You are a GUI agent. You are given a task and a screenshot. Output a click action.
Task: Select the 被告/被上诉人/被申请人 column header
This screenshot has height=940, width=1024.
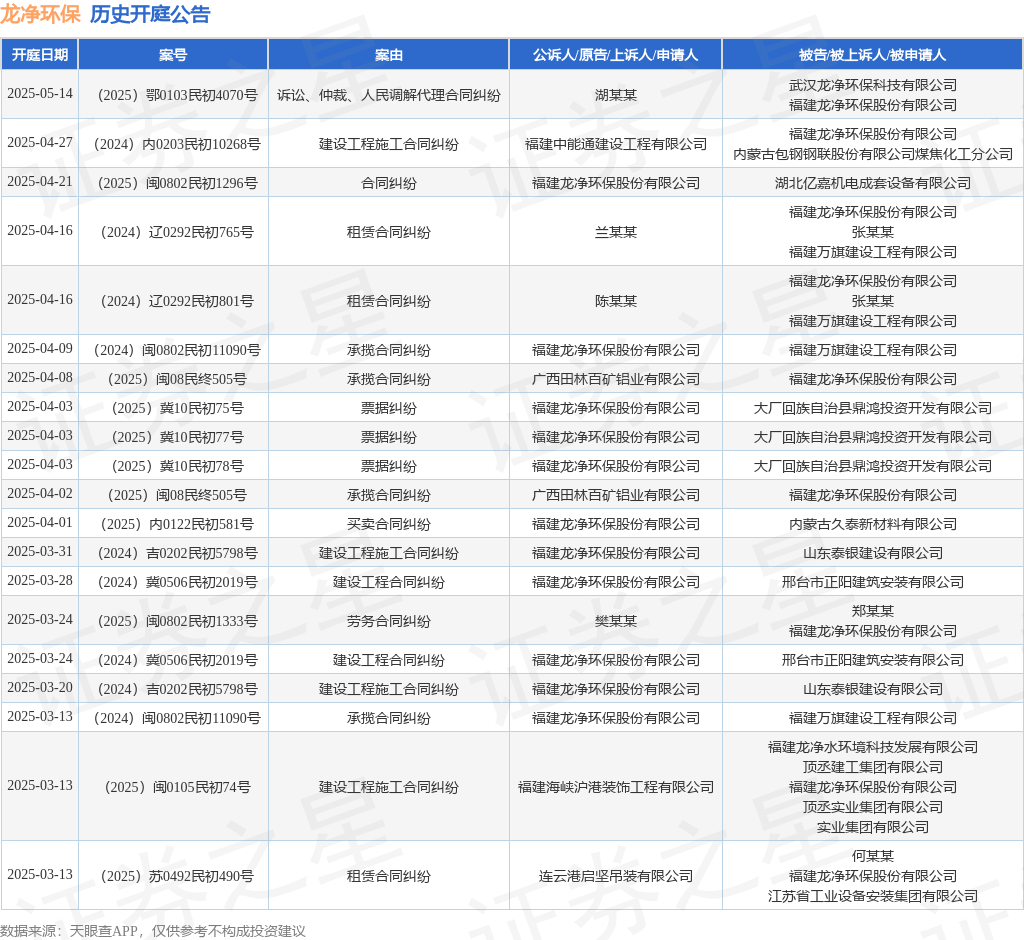point(872,55)
